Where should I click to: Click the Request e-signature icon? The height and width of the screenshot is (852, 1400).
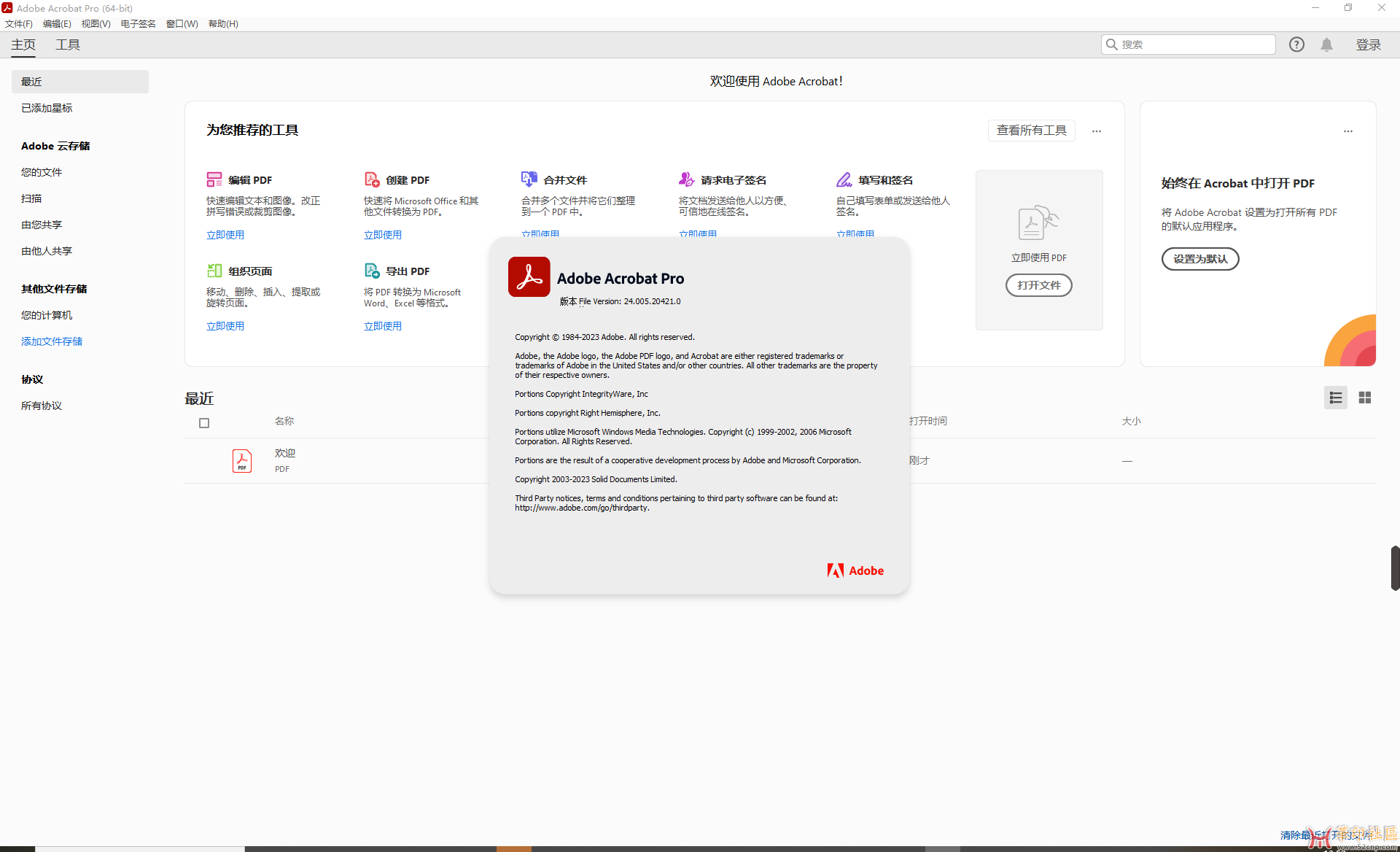click(686, 179)
